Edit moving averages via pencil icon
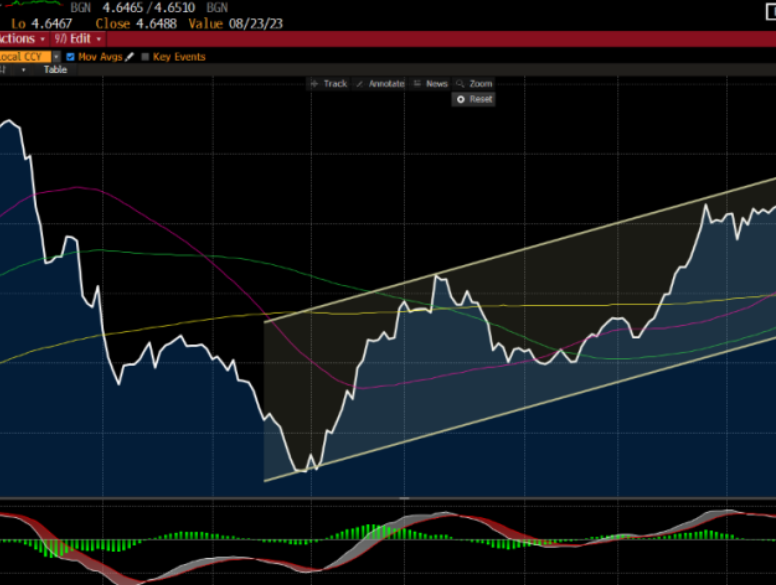This screenshot has height=585, width=776. (130, 57)
